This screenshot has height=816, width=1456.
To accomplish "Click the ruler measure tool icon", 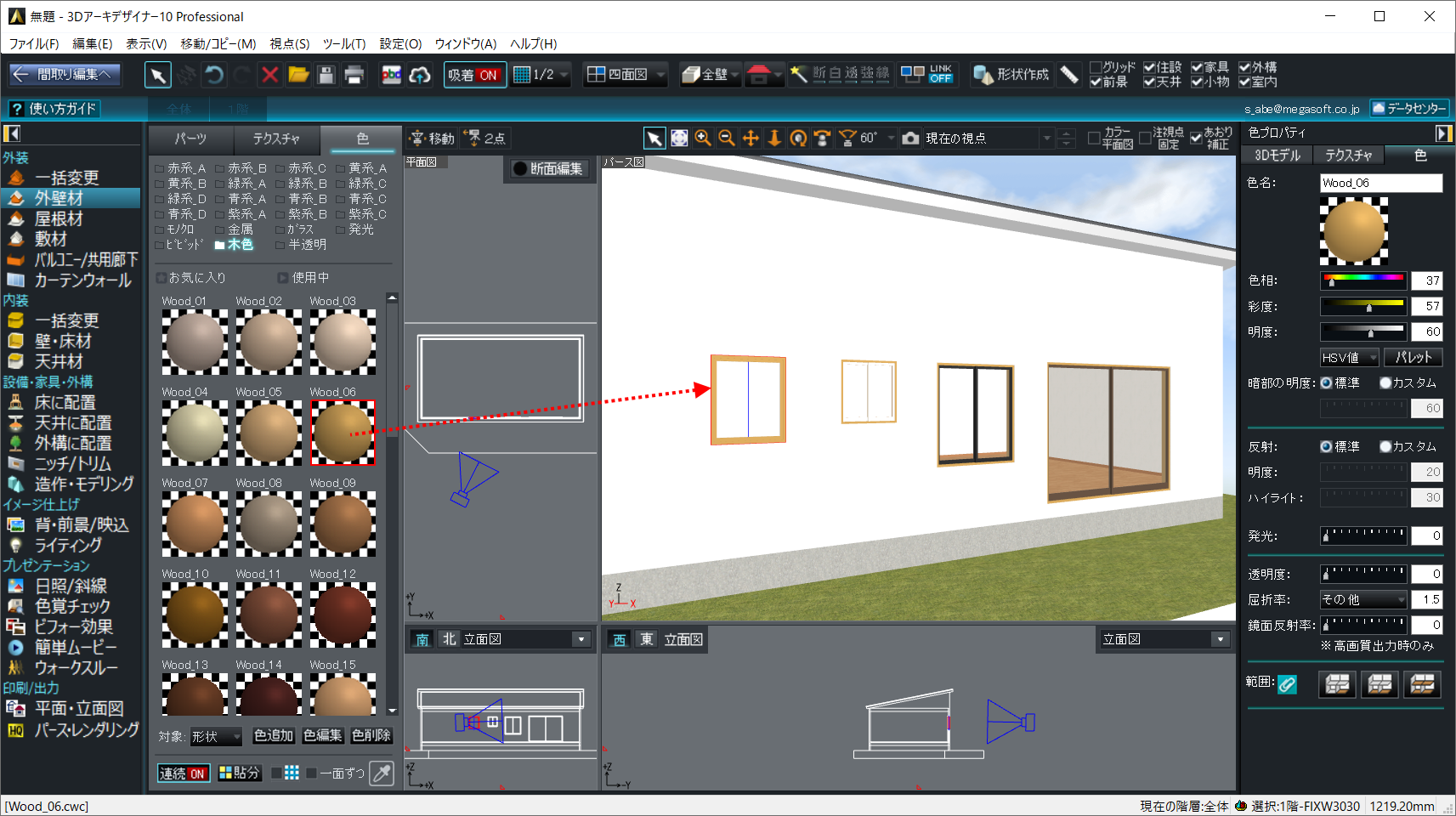I will pos(1069,75).
